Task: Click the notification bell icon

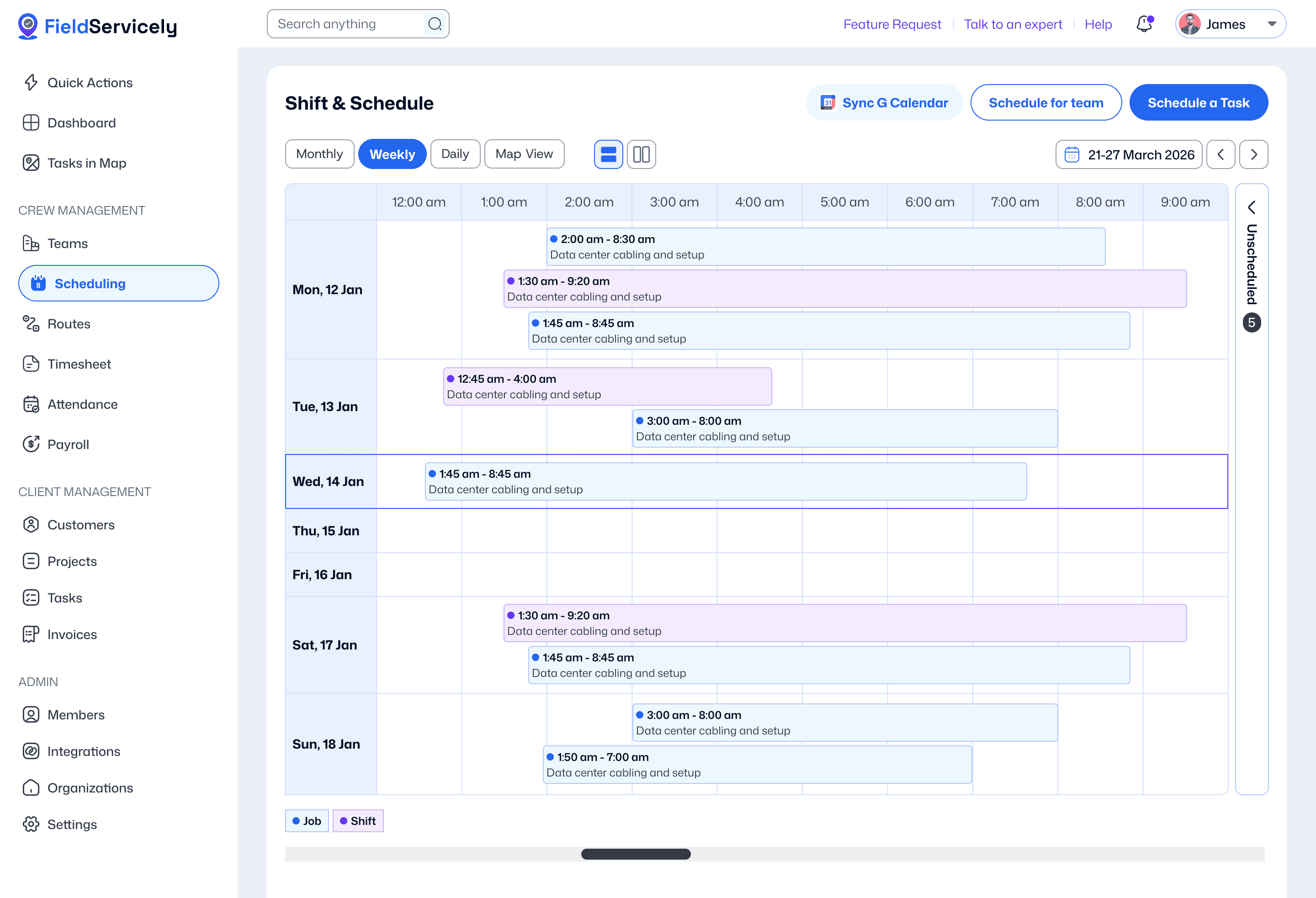Action: click(1144, 24)
